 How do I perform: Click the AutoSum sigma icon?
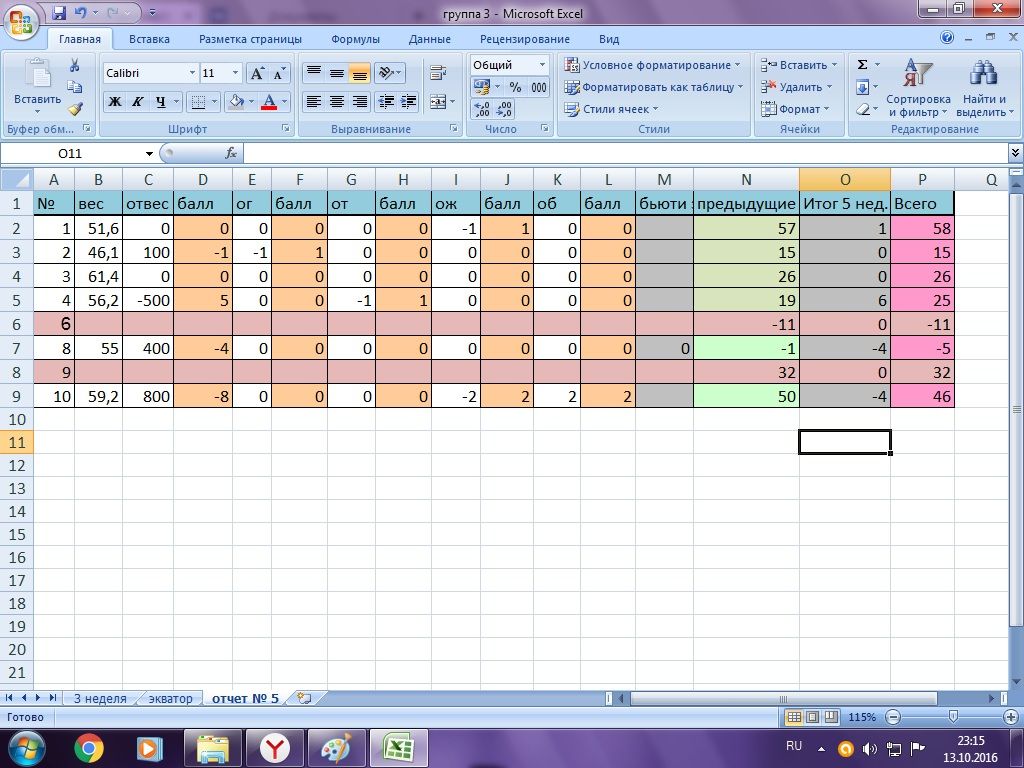[x=862, y=65]
